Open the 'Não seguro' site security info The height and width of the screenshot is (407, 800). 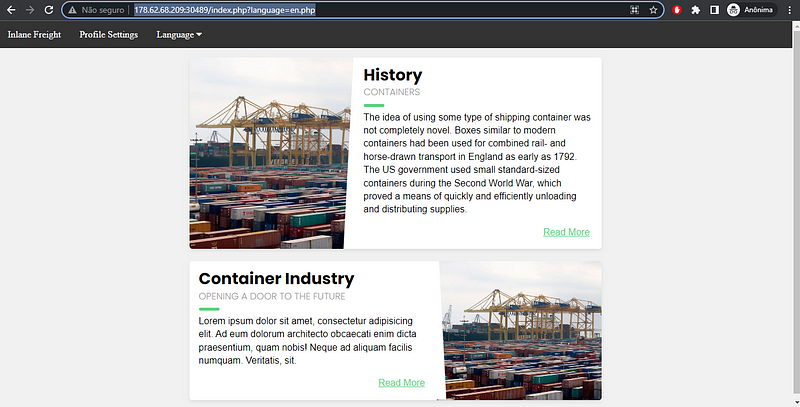(96, 10)
